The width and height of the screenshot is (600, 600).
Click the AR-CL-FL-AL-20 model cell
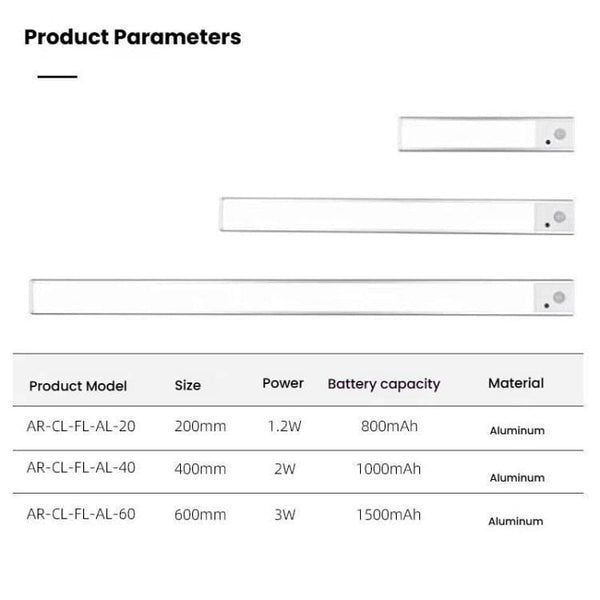point(81,426)
